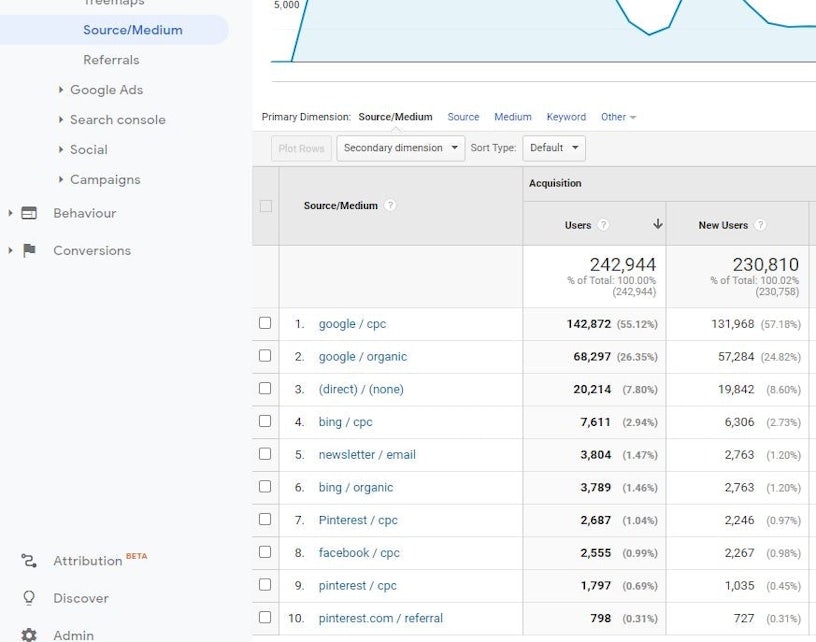Screen dimensions: 816x642
Task: Open the Admin menu label
Action: click(74, 635)
